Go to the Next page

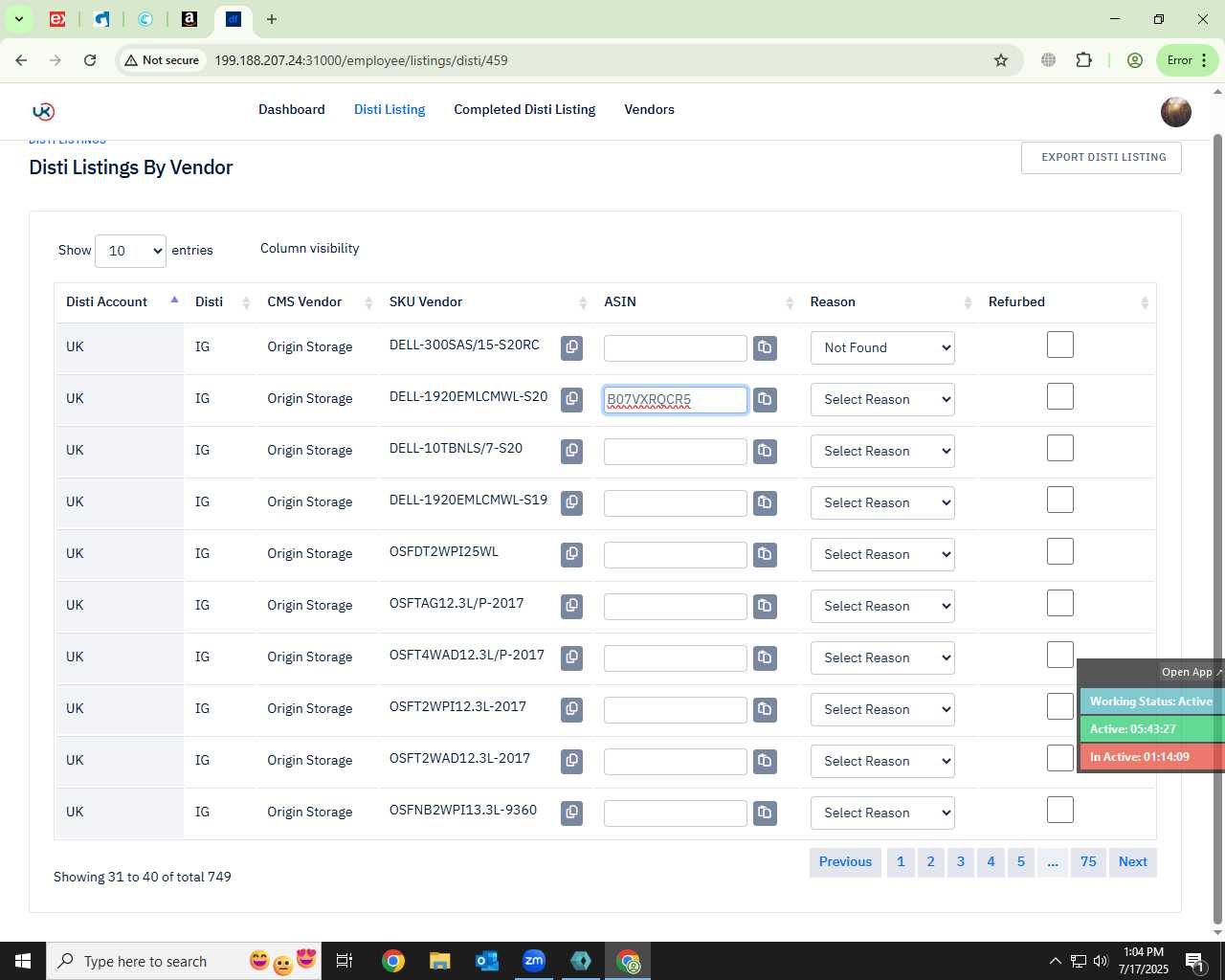coord(1133,862)
